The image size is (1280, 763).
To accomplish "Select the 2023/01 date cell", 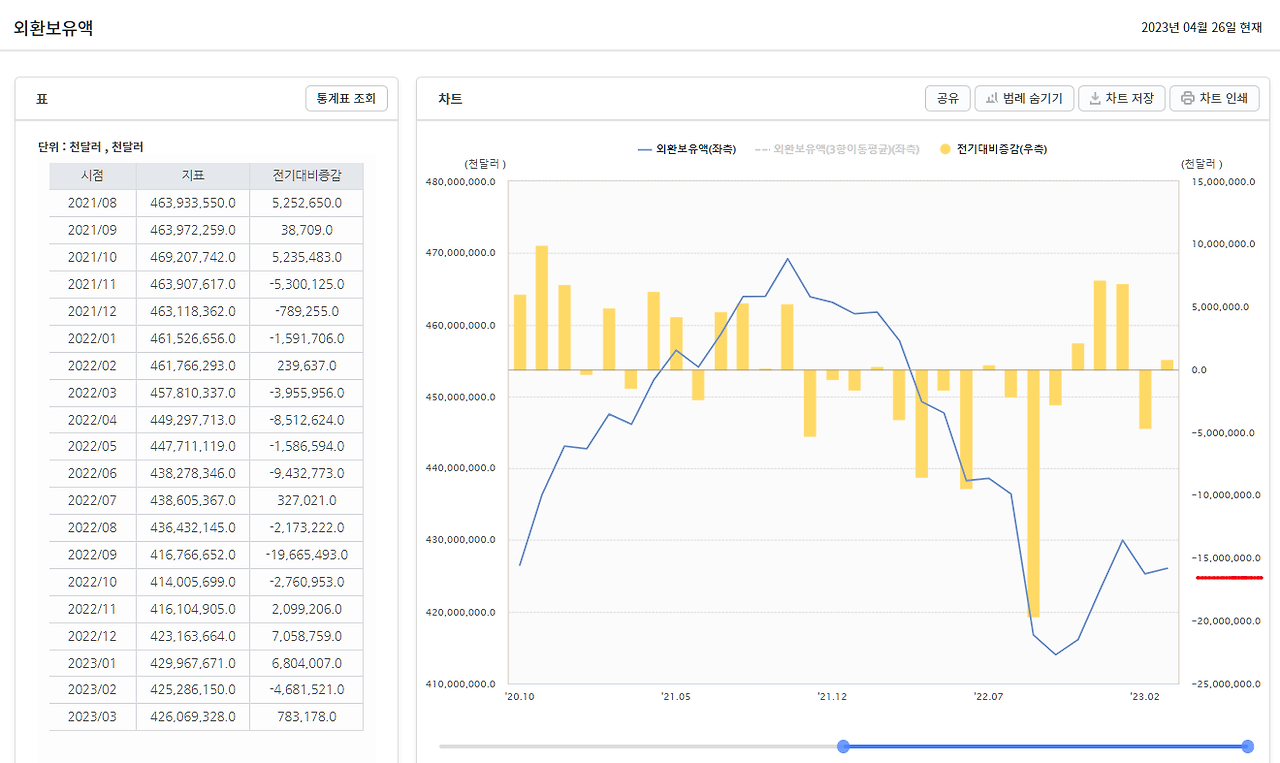I will click(x=93, y=662).
